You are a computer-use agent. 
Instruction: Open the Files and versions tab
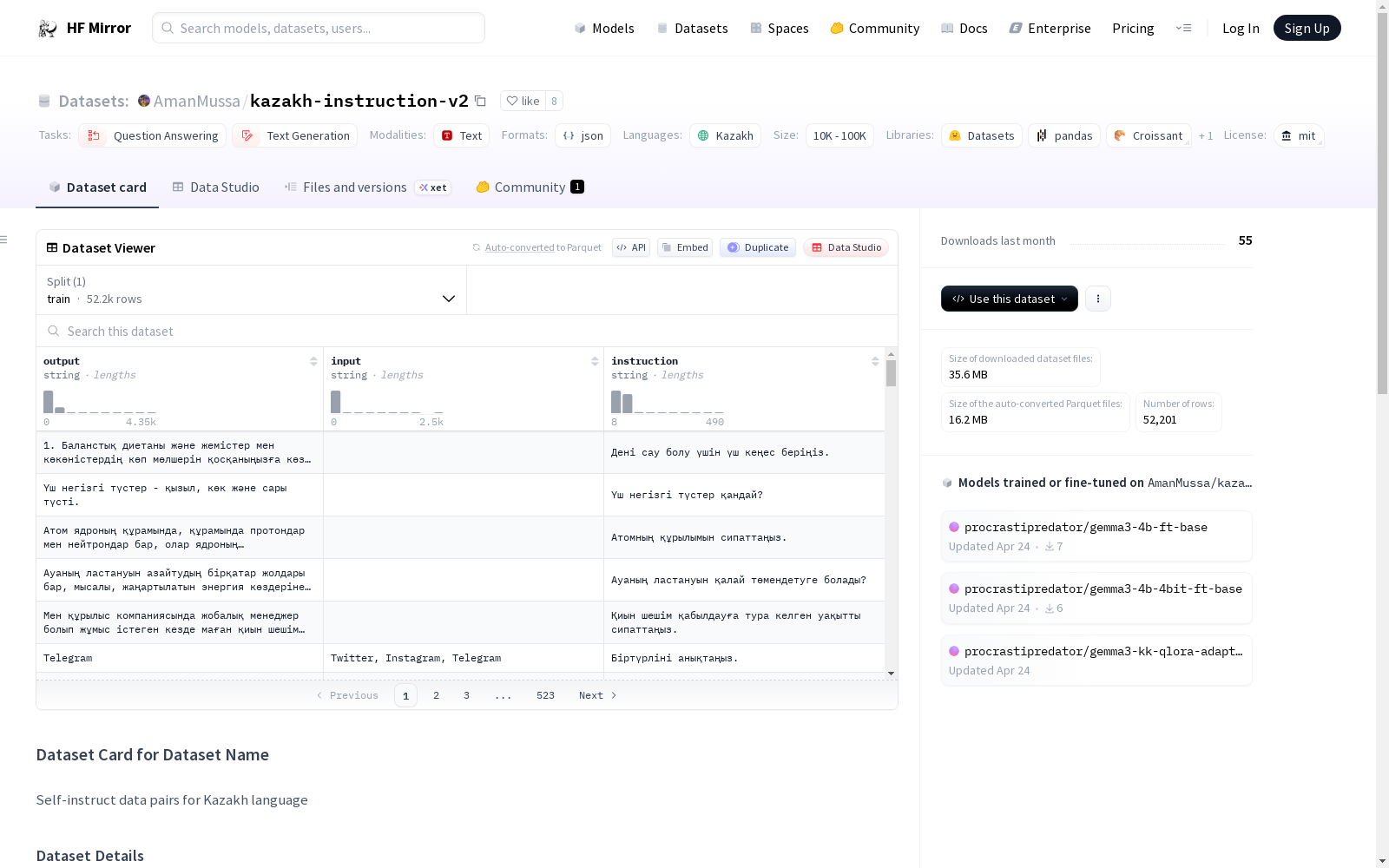[x=367, y=187]
